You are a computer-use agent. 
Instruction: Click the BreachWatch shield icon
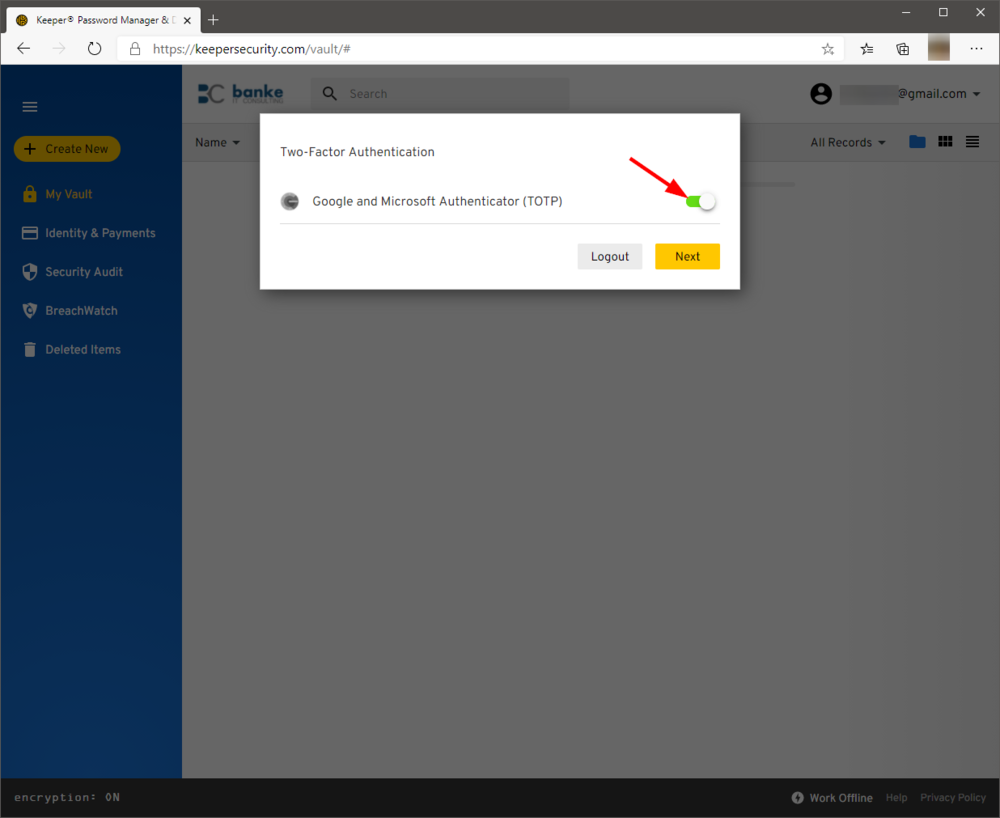coord(29,310)
